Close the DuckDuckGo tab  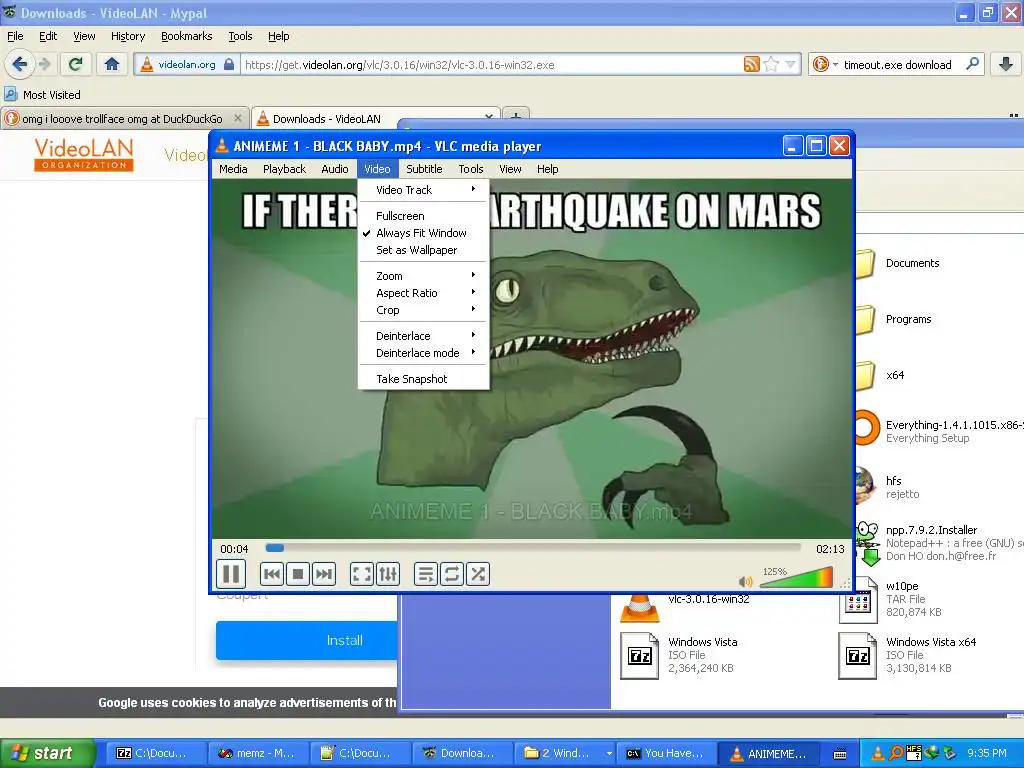(238, 118)
